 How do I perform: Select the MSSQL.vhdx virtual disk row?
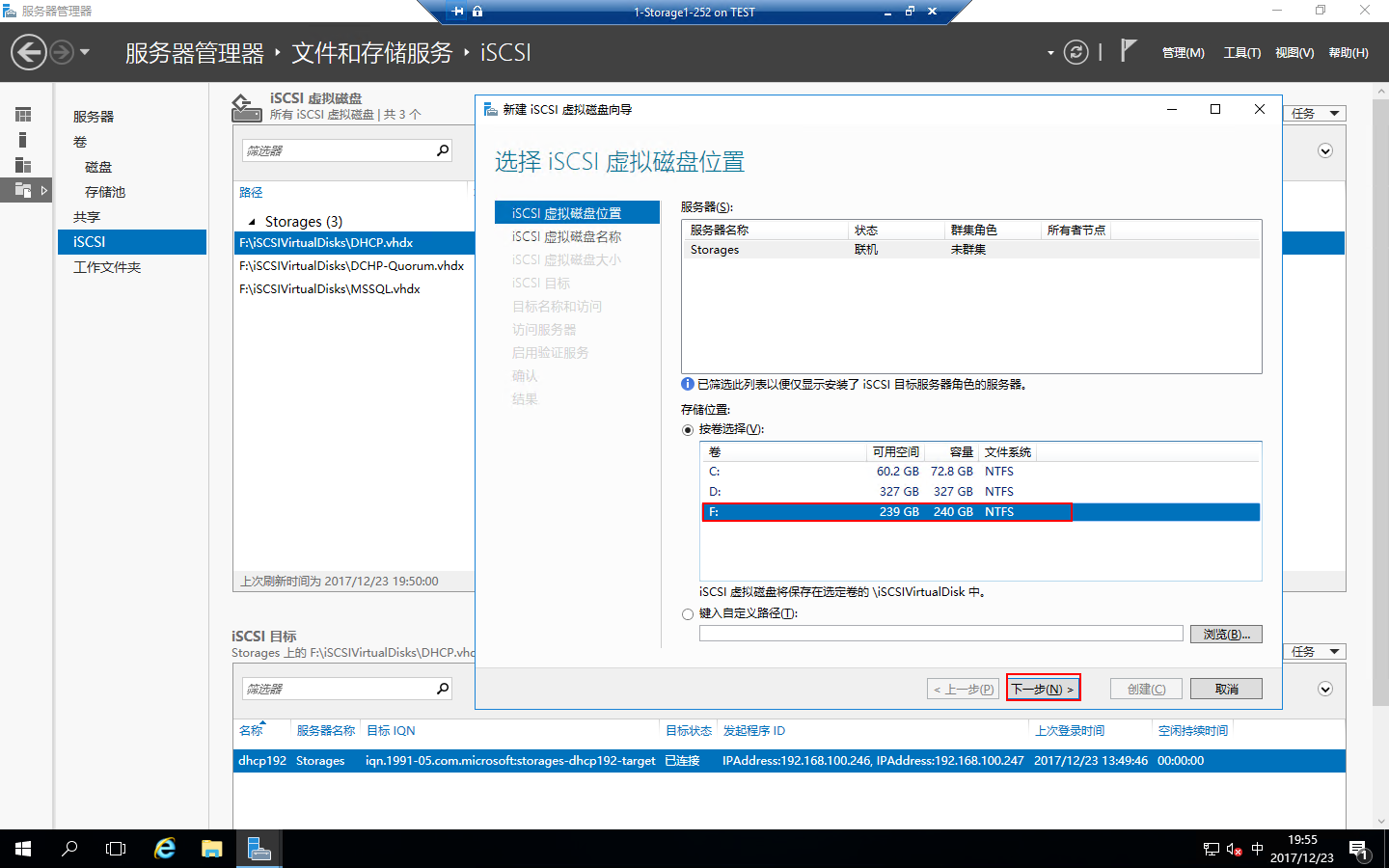[x=353, y=289]
